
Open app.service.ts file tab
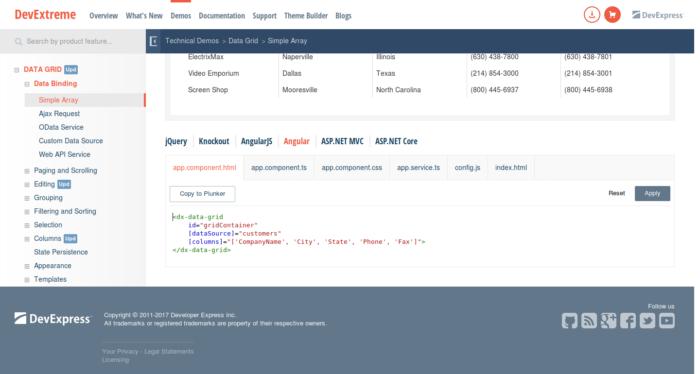418,168
